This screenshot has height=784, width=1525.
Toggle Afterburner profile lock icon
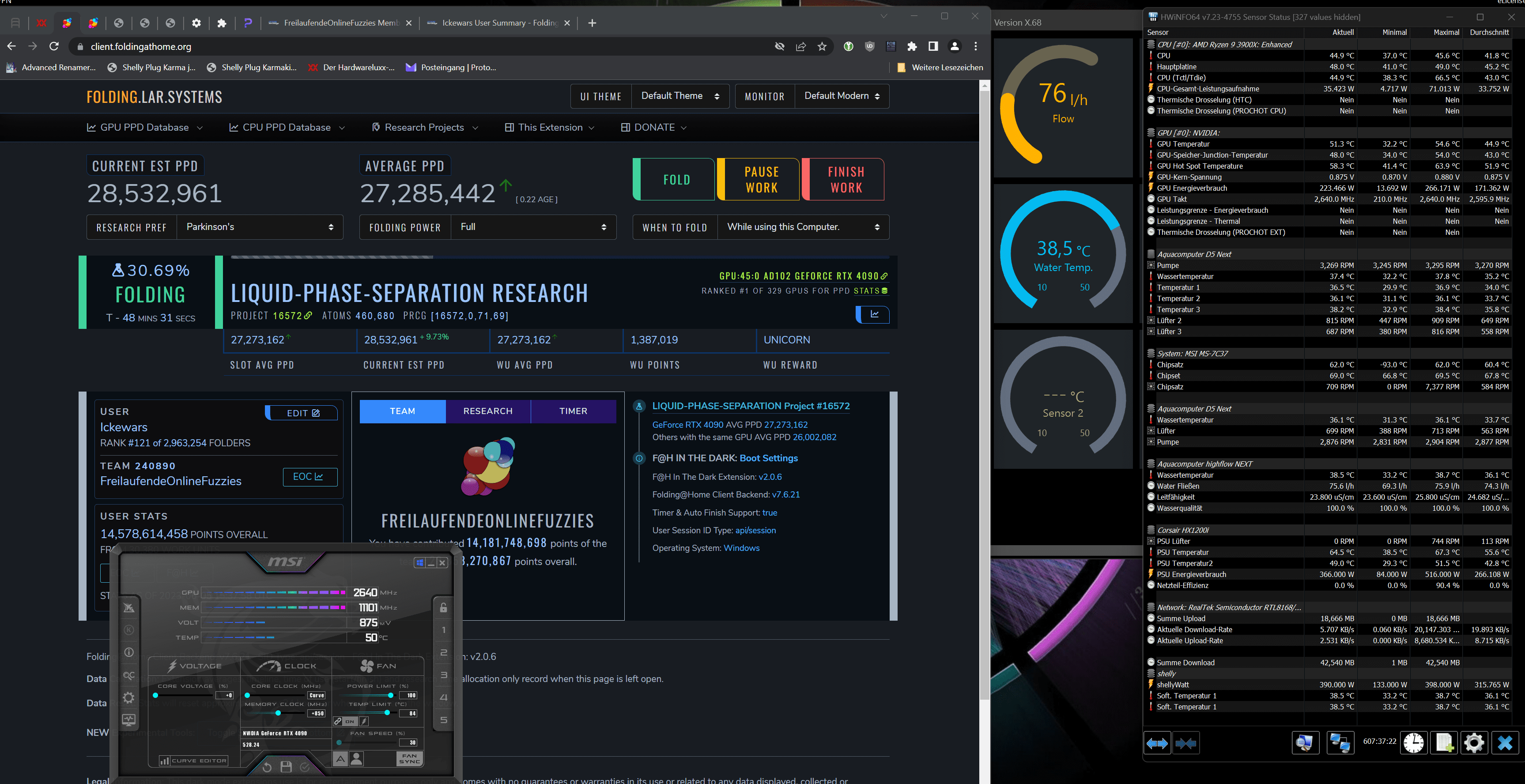point(443,608)
